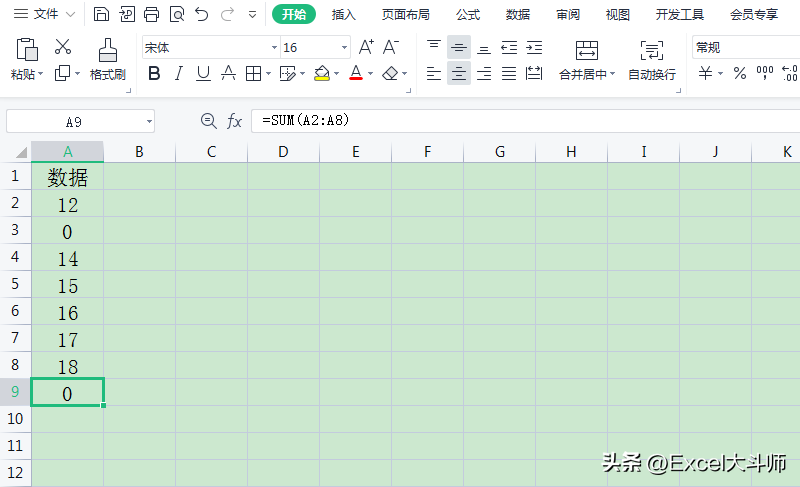
Task: Click the formula bar showing =SUM(A2:A8)
Action: (526, 121)
